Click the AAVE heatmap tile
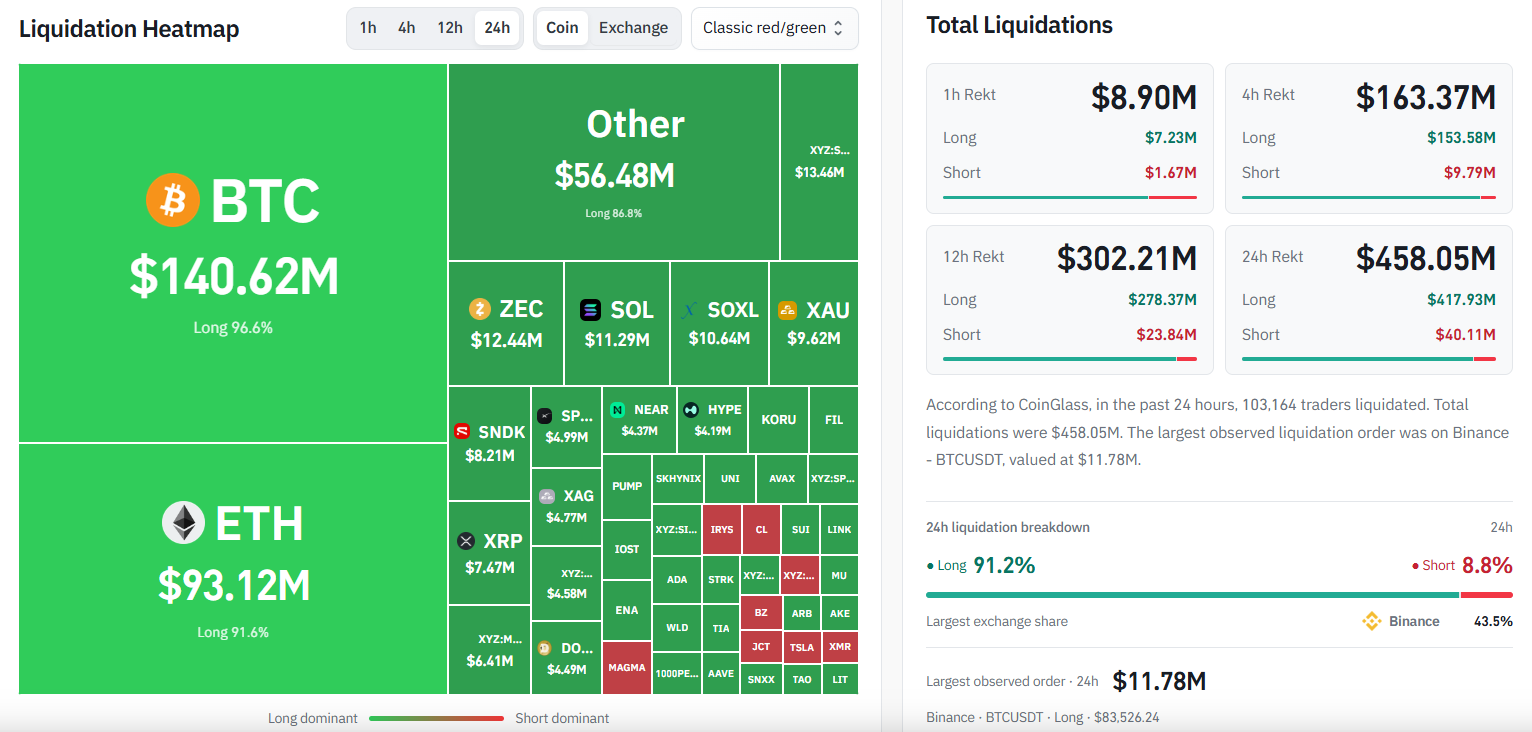Image resolution: width=1532 pixels, height=732 pixels. (x=721, y=674)
